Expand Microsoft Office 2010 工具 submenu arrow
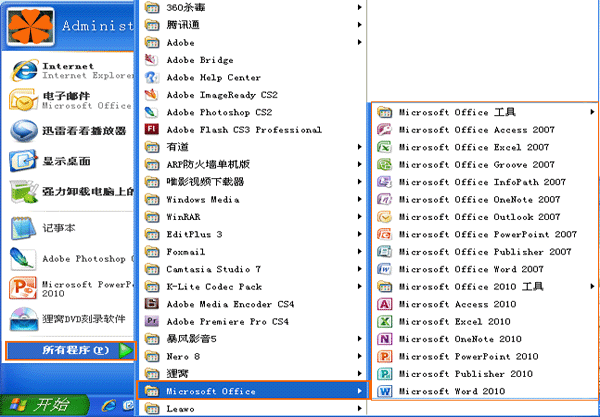Viewport: 600px width, 417px height. (592, 286)
